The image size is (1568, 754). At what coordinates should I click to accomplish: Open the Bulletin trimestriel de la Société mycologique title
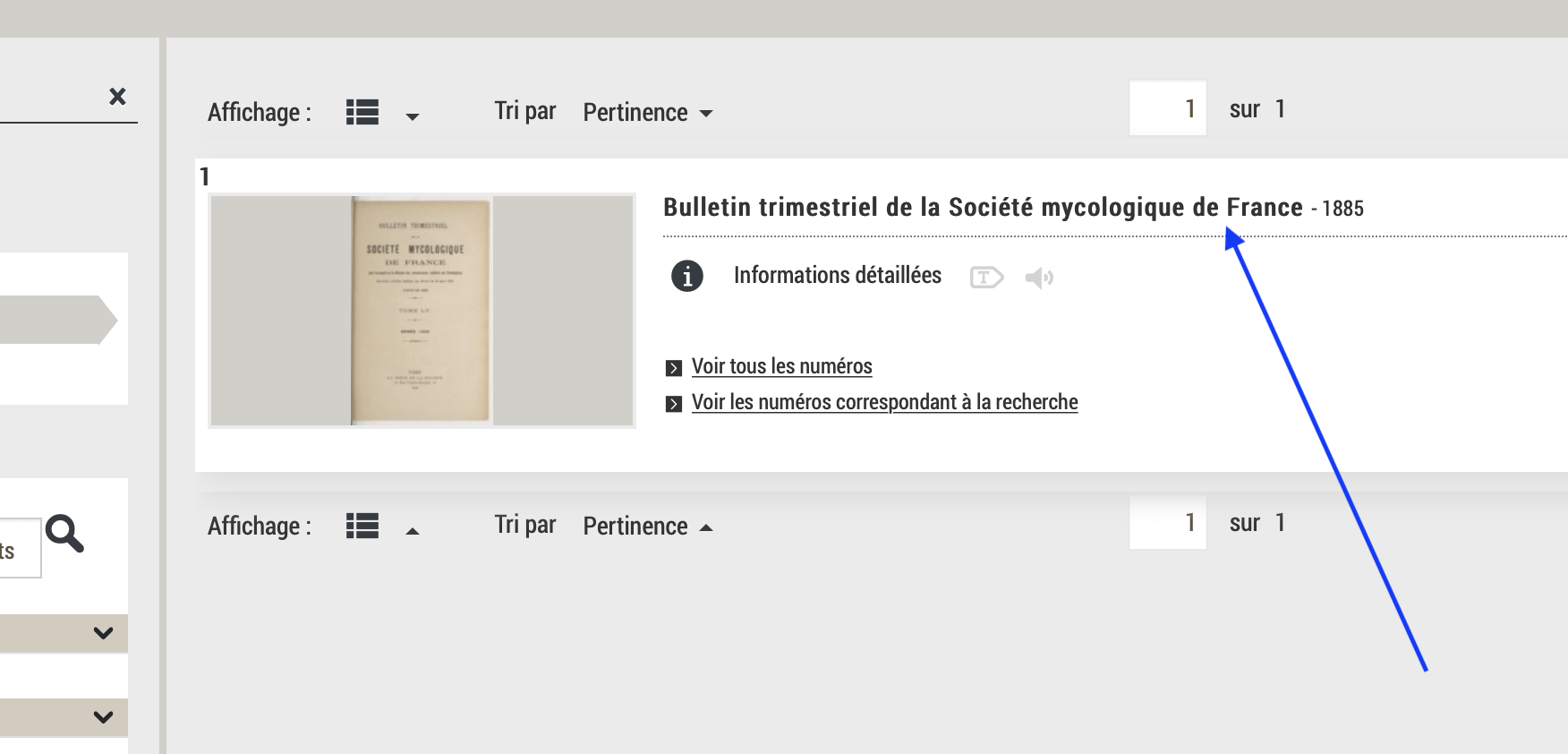coord(982,208)
